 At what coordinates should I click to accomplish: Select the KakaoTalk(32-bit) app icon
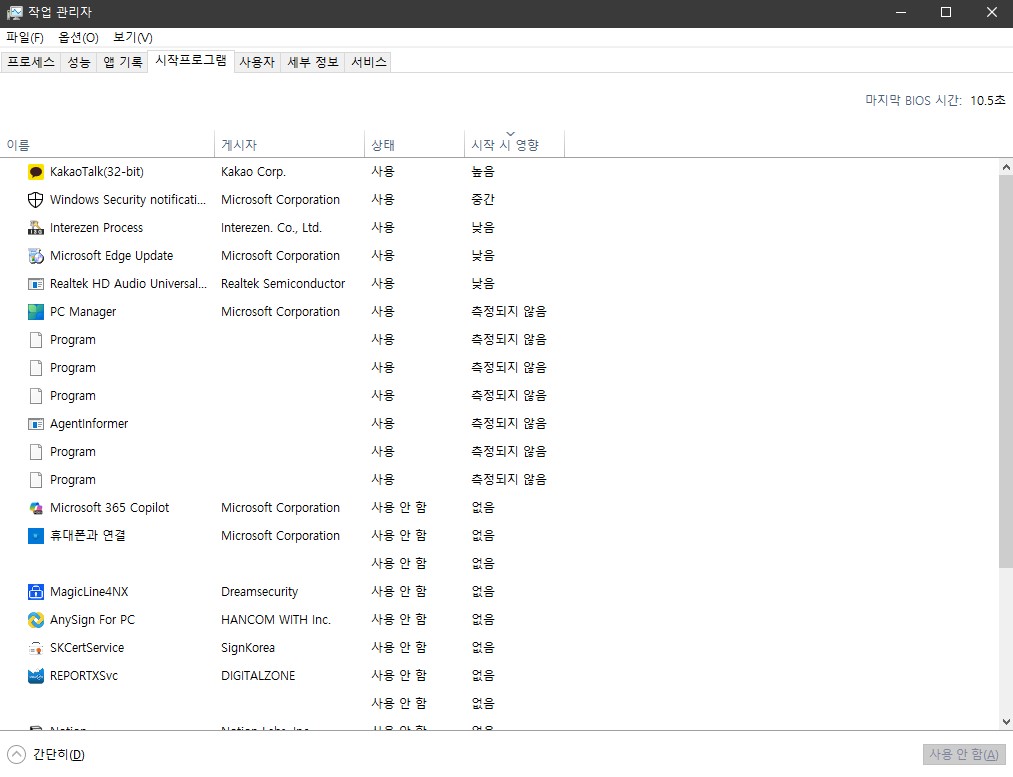click(x=35, y=171)
